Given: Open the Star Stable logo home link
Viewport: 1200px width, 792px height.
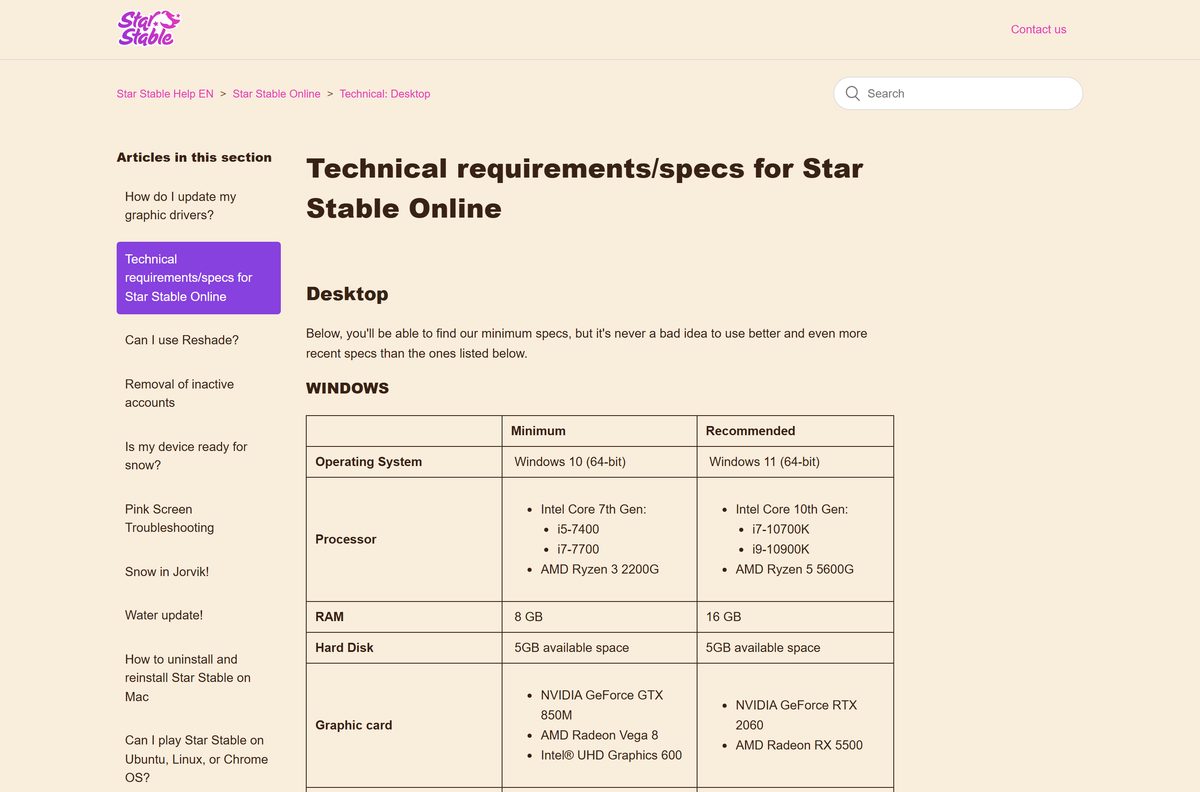Looking at the screenshot, I should click(x=149, y=29).
